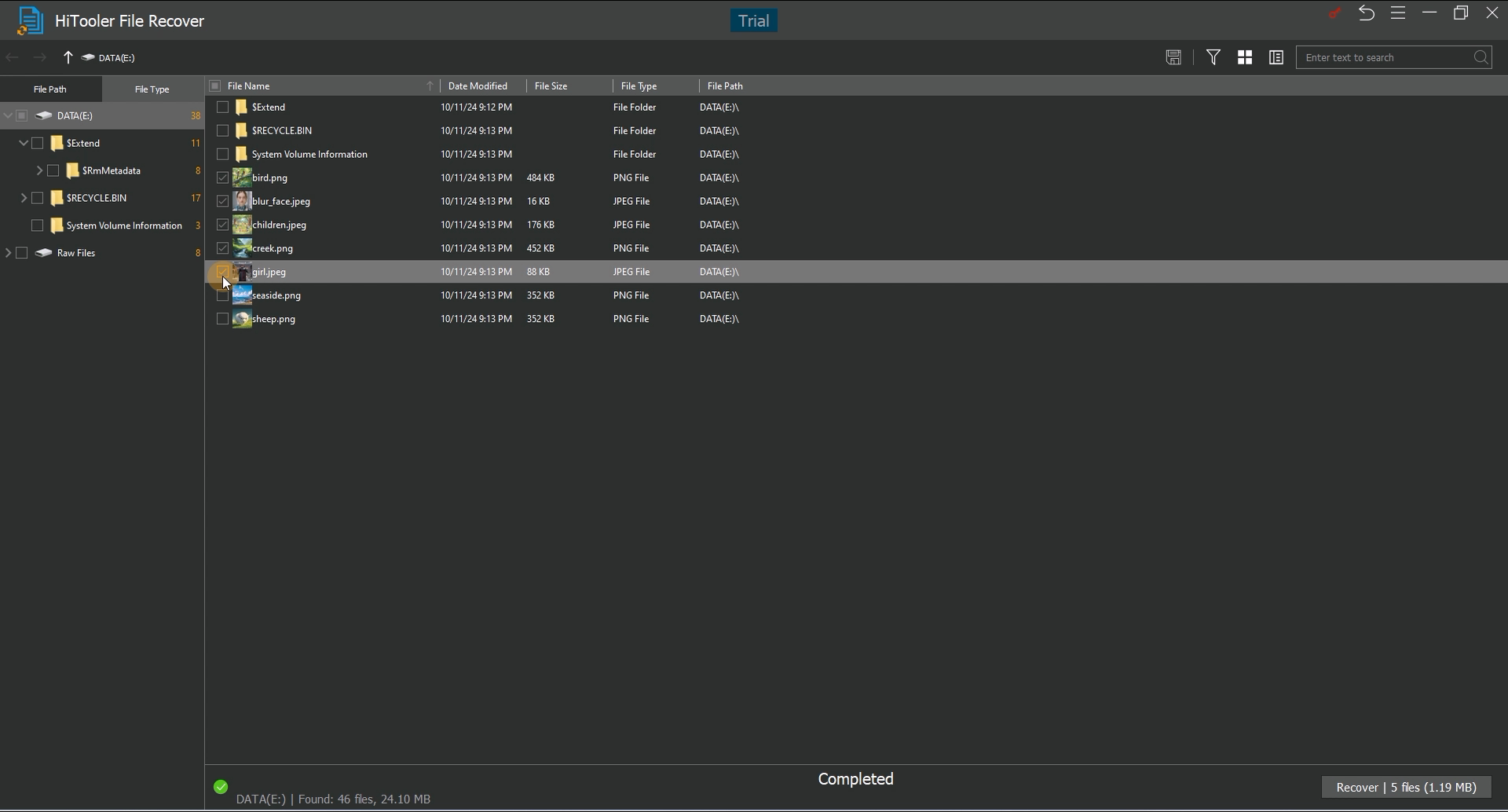Sort by File Size column header

(569, 86)
